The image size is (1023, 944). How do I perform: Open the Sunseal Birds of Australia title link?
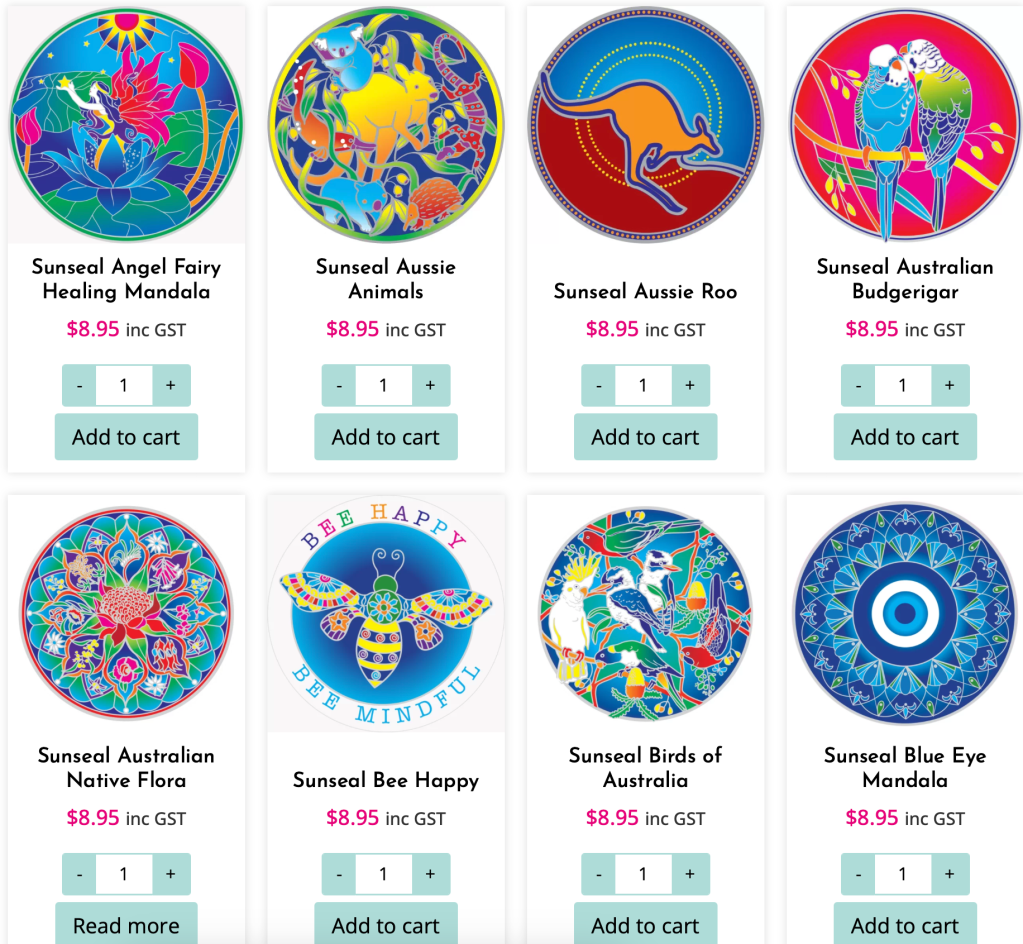tap(645, 768)
